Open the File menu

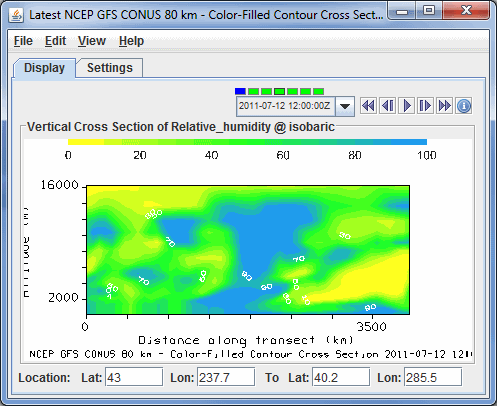tap(23, 41)
